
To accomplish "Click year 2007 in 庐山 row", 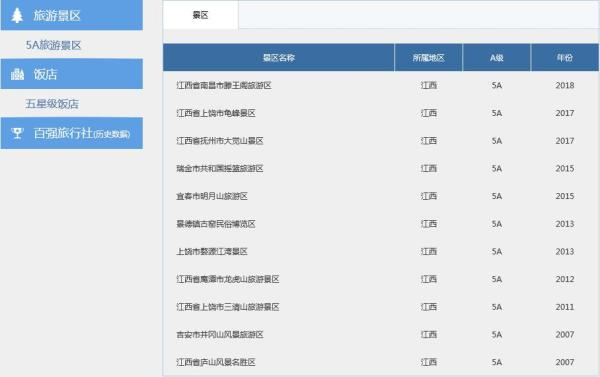I will point(565,362).
